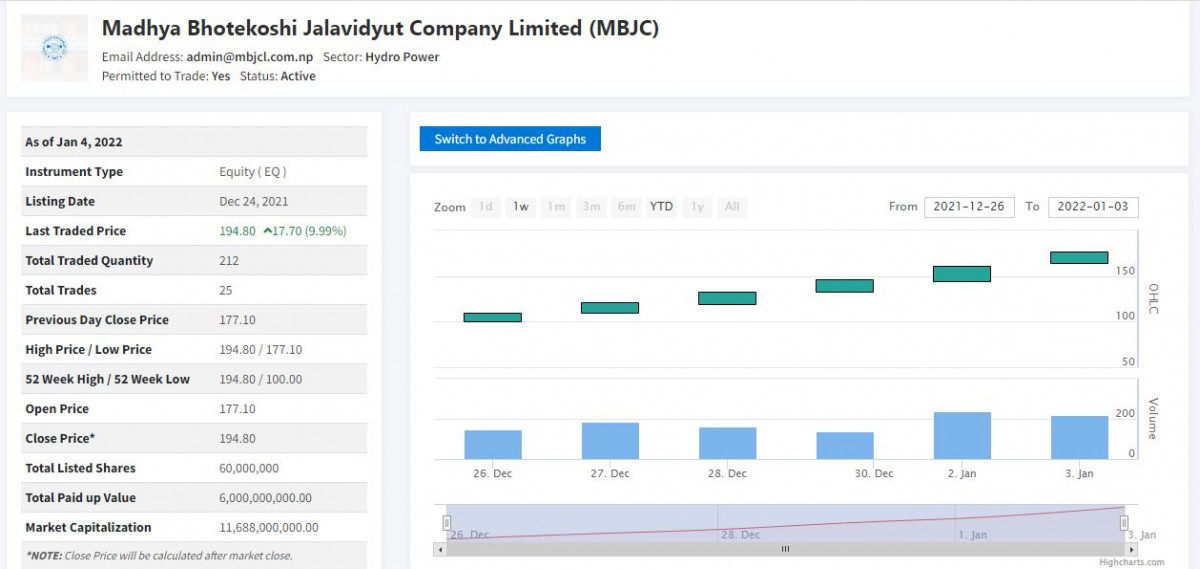Click the Total Paid up Value amount

tap(265, 498)
